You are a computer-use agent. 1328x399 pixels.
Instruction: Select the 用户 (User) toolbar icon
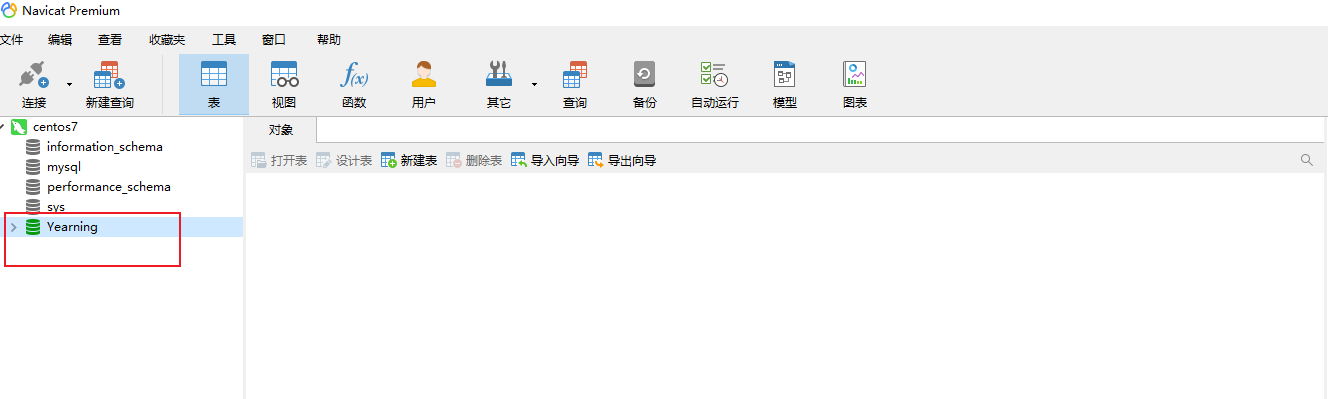click(x=424, y=84)
